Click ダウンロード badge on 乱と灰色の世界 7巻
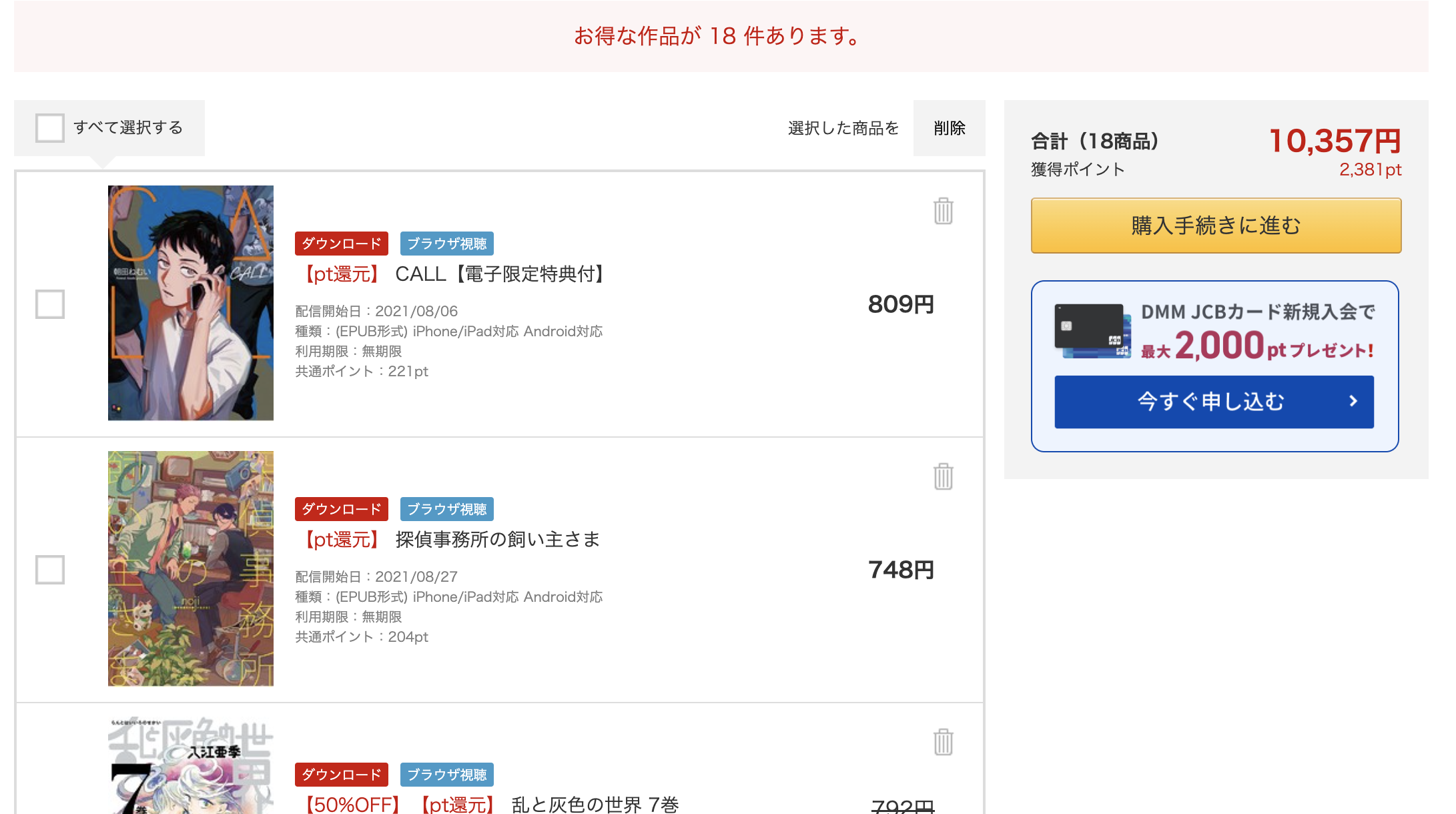 point(342,775)
